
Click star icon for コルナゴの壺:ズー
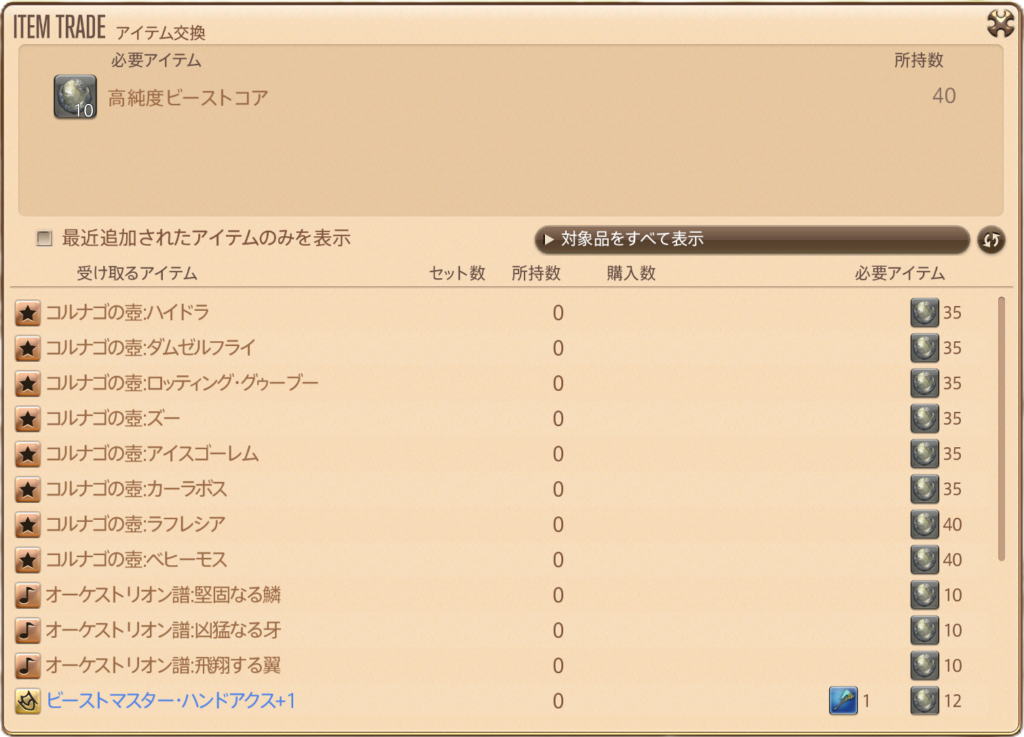(x=27, y=419)
